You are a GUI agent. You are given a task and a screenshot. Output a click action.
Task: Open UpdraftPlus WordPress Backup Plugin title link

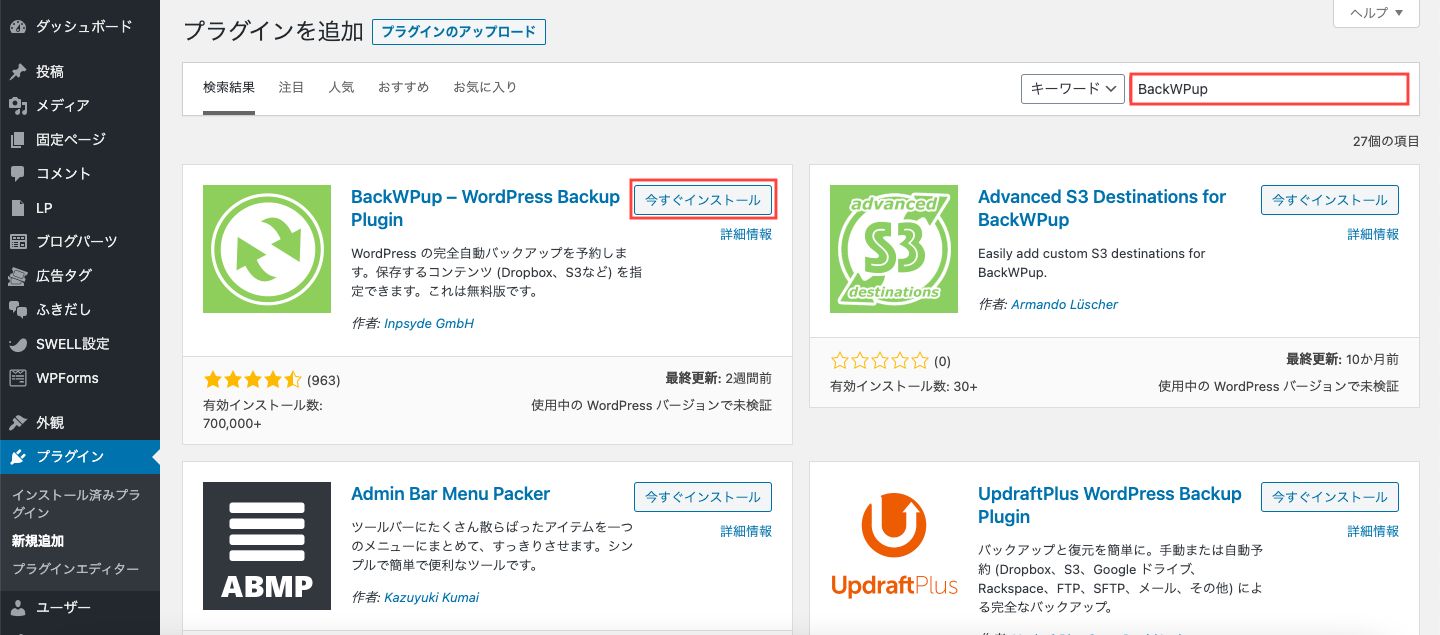click(1110, 505)
